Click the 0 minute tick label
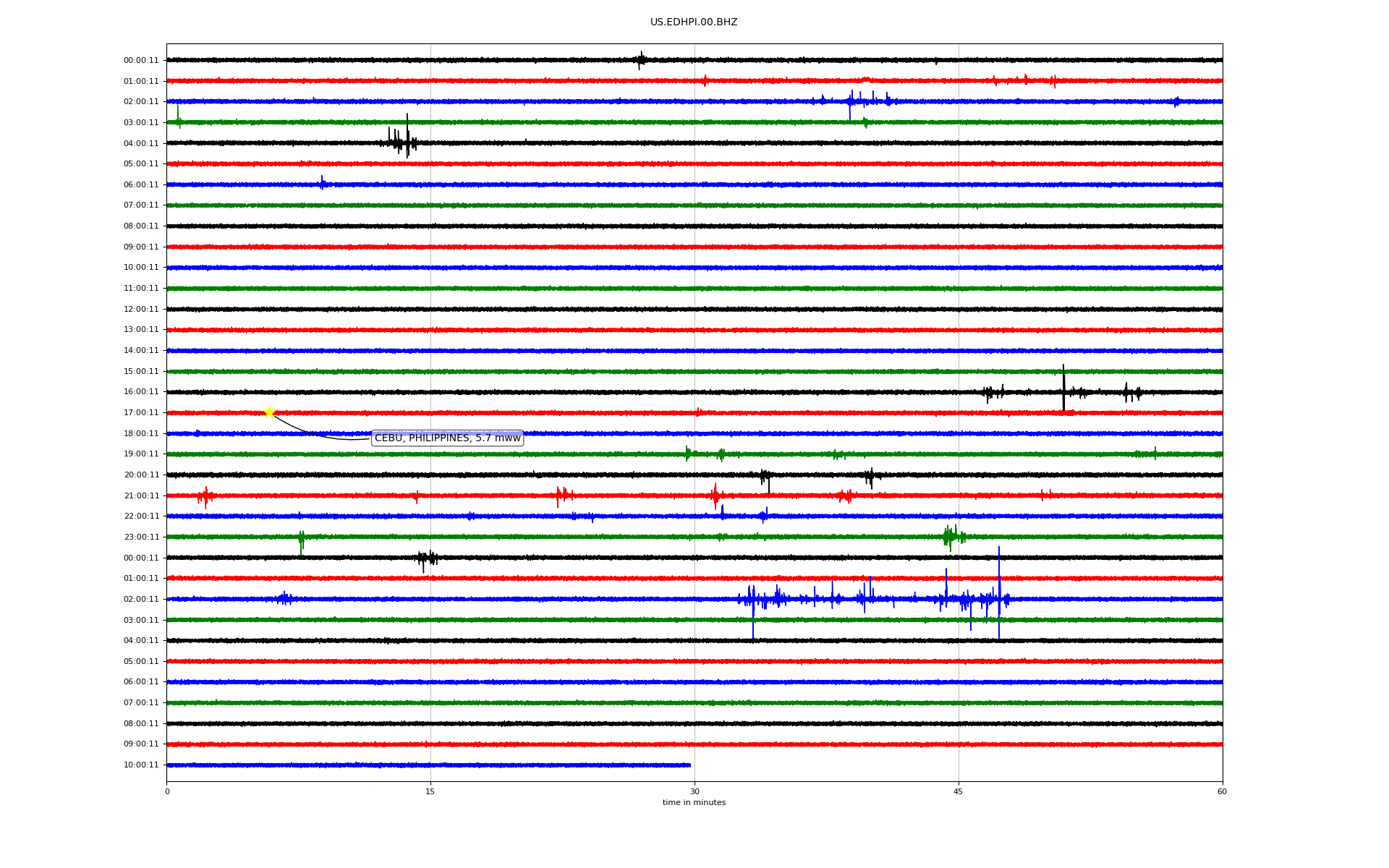 [167, 791]
